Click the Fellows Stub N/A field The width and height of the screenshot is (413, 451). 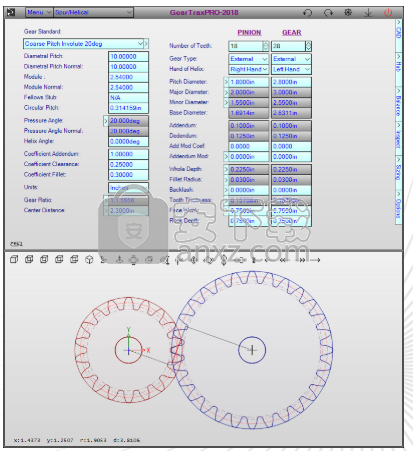tap(128, 98)
